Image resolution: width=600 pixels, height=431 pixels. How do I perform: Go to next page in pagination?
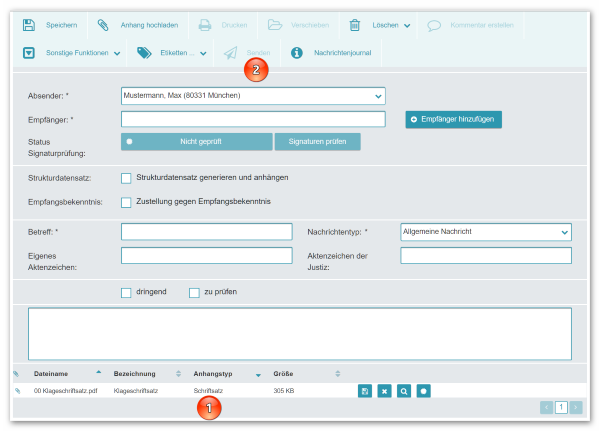(x=576, y=407)
